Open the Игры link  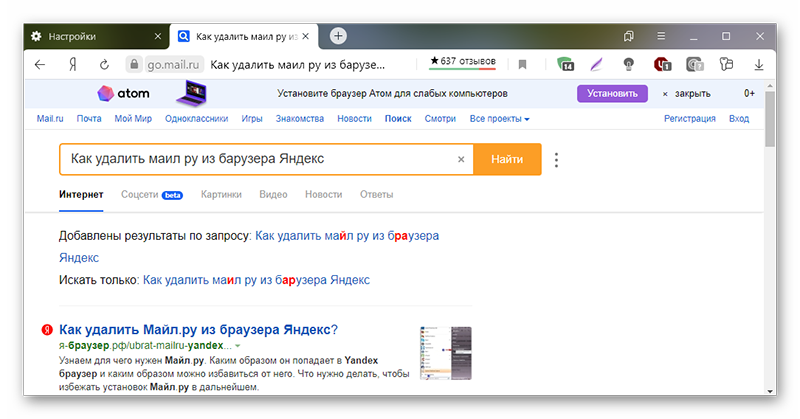click(252, 118)
